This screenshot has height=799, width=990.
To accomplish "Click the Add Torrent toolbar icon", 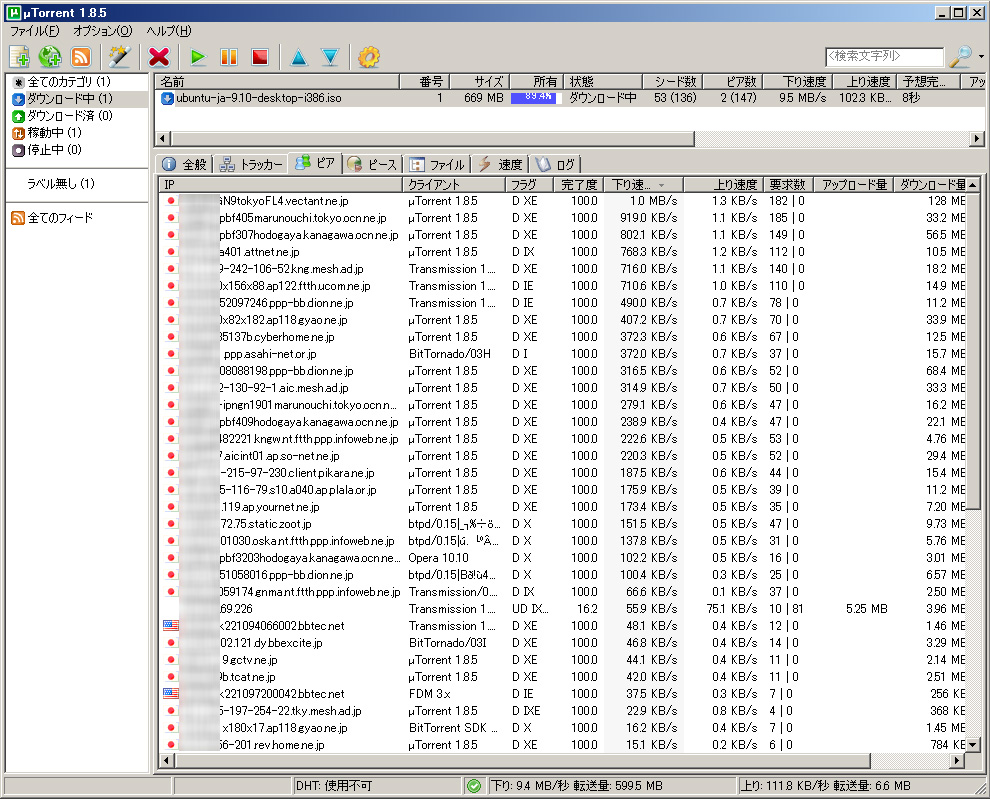I will [x=19, y=57].
